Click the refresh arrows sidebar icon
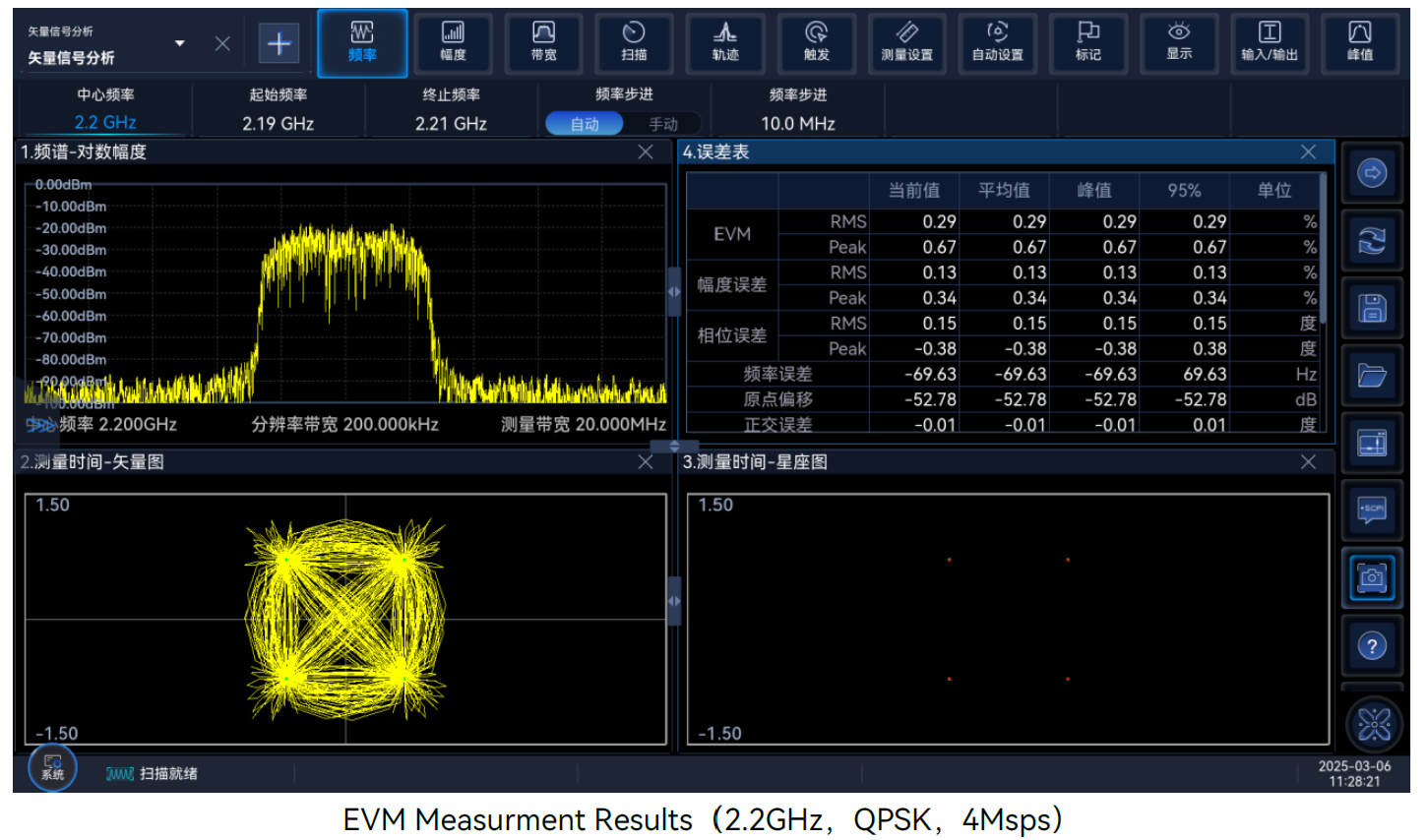The height and width of the screenshot is (840, 1427). pyautogui.click(x=1372, y=241)
